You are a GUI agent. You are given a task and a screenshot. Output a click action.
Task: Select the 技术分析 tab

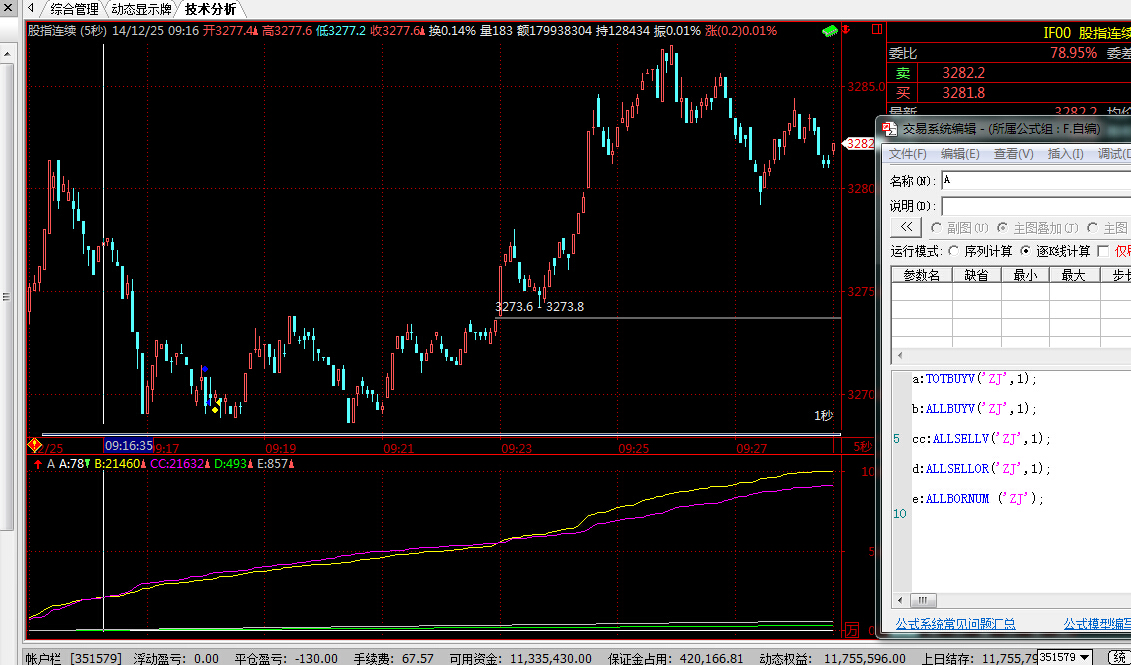210,9
